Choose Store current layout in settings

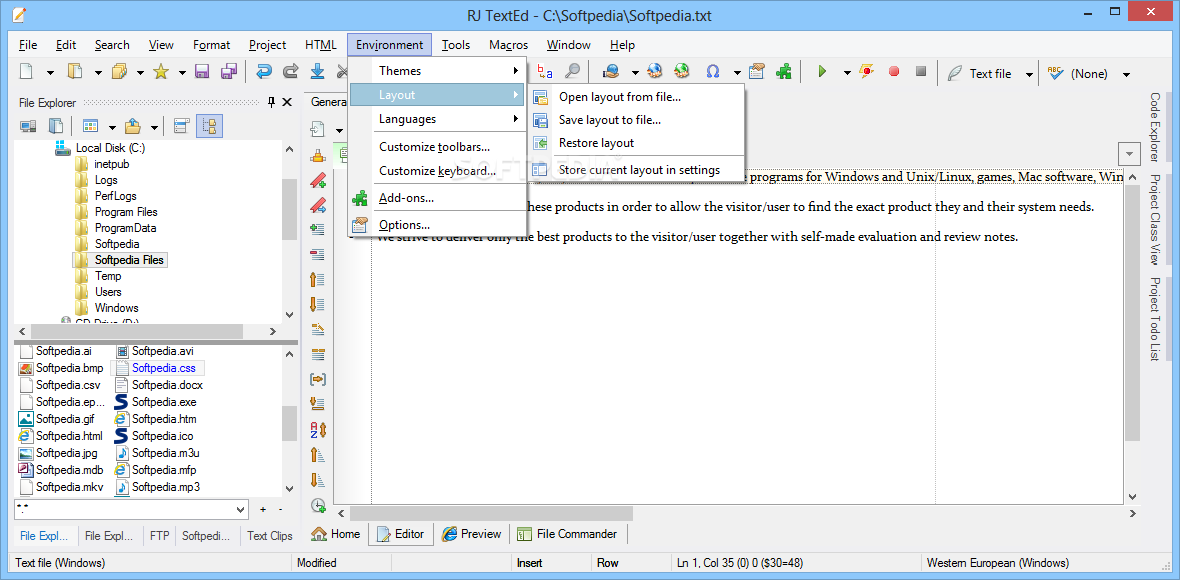[637, 170]
